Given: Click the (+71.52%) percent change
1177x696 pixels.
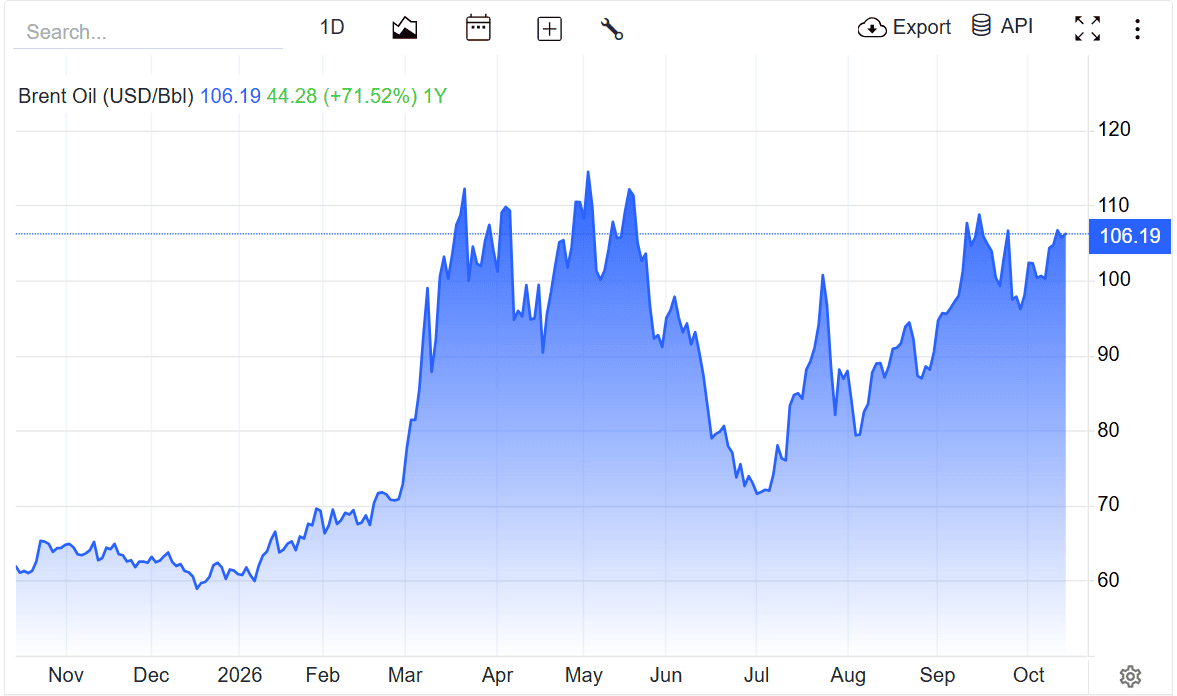Looking at the screenshot, I should pos(370,96).
